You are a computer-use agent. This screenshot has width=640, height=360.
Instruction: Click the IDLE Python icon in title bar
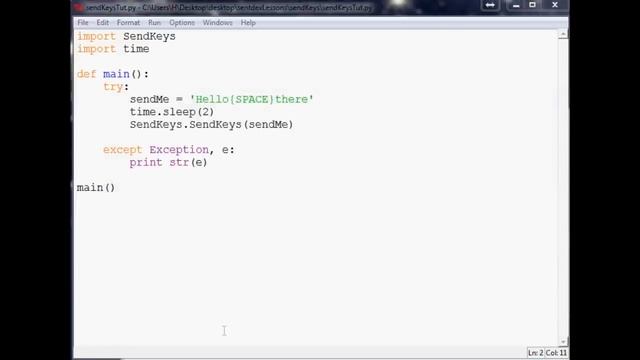pyautogui.click(x=79, y=7)
